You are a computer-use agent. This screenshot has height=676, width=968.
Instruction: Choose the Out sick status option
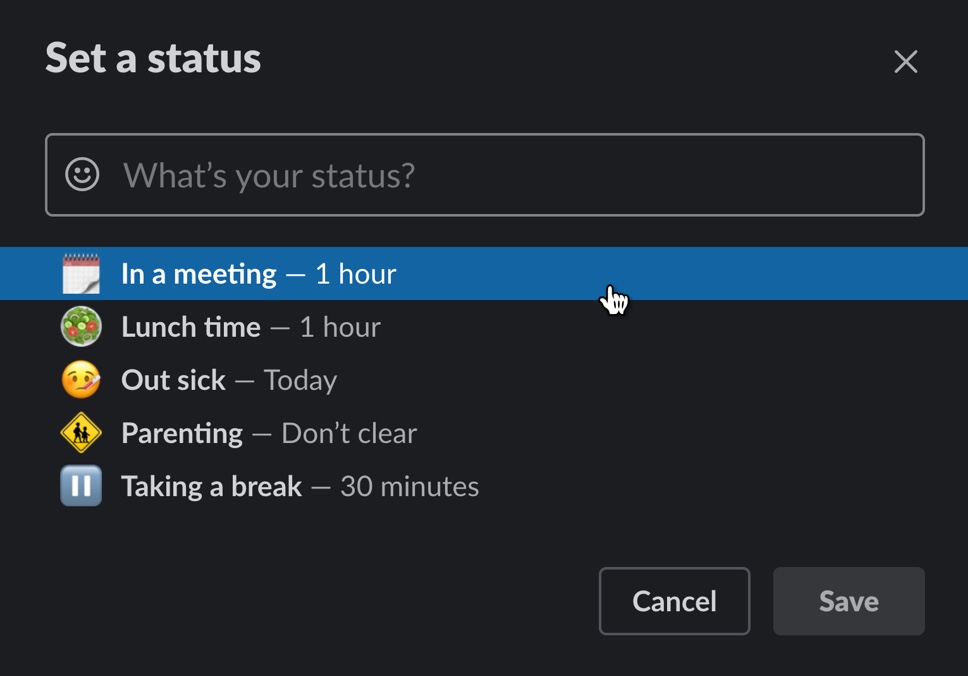click(x=172, y=379)
